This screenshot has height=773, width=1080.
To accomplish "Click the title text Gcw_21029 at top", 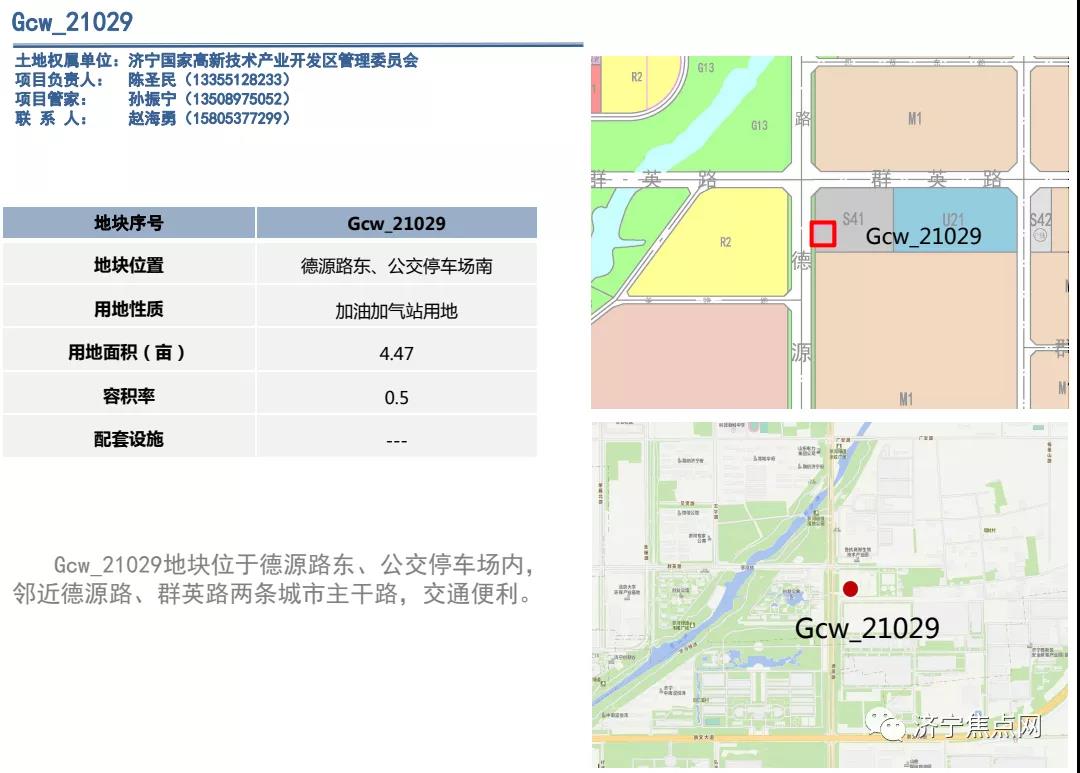I will (x=72, y=22).
